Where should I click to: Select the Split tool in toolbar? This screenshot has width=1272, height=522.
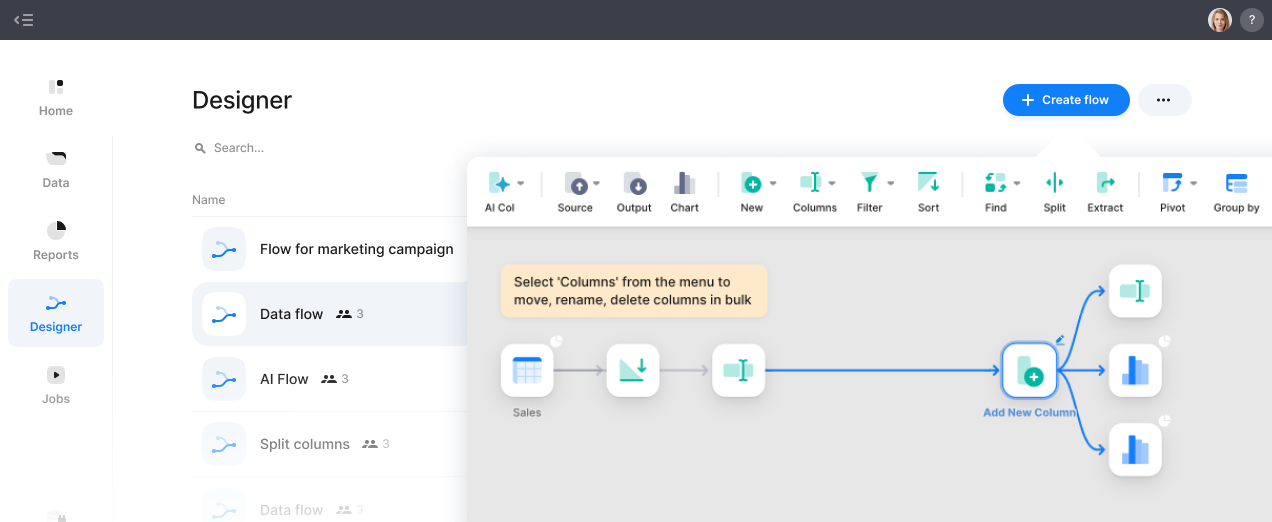(1054, 184)
